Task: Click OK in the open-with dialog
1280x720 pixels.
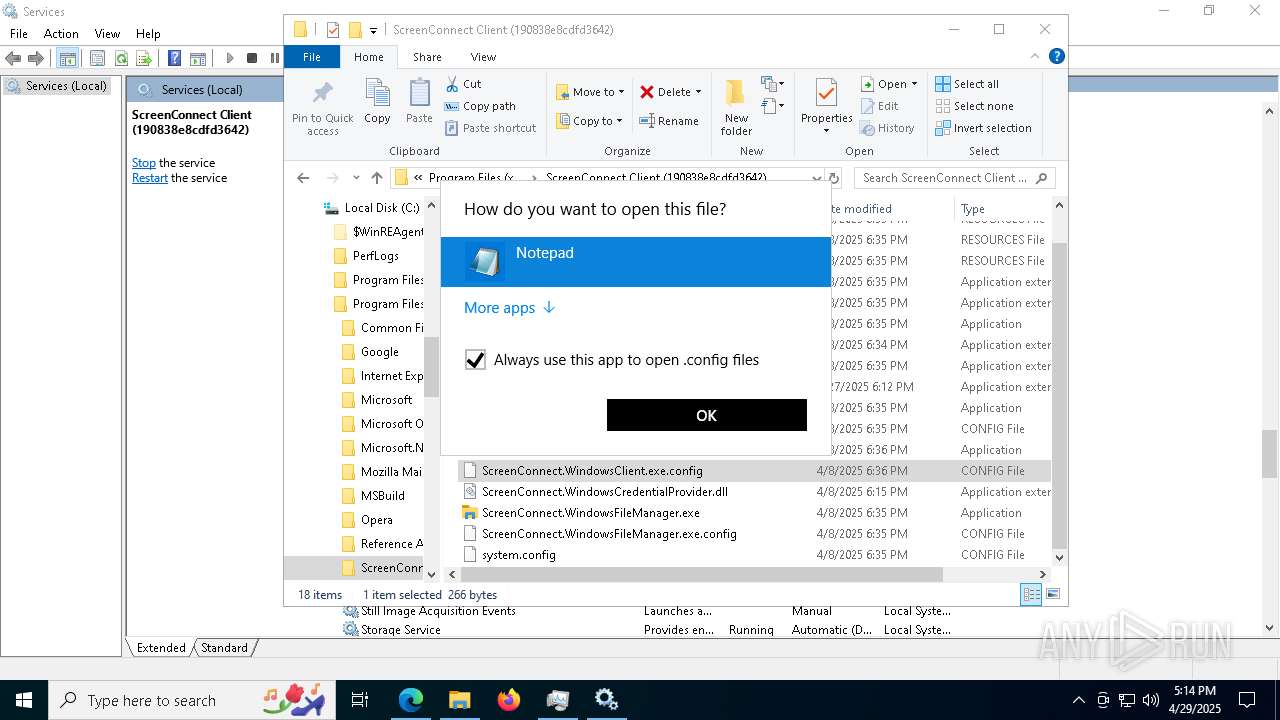Action: pyautogui.click(x=706, y=415)
